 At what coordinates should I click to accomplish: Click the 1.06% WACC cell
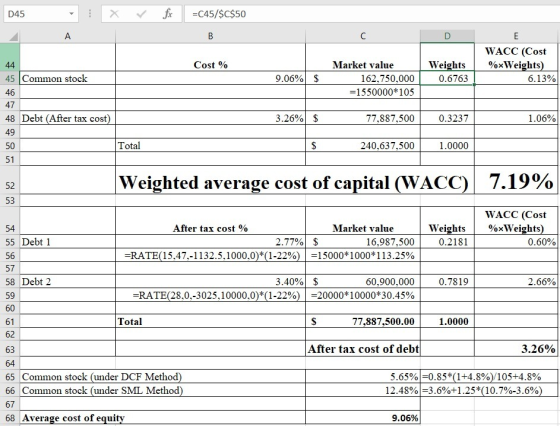516,118
